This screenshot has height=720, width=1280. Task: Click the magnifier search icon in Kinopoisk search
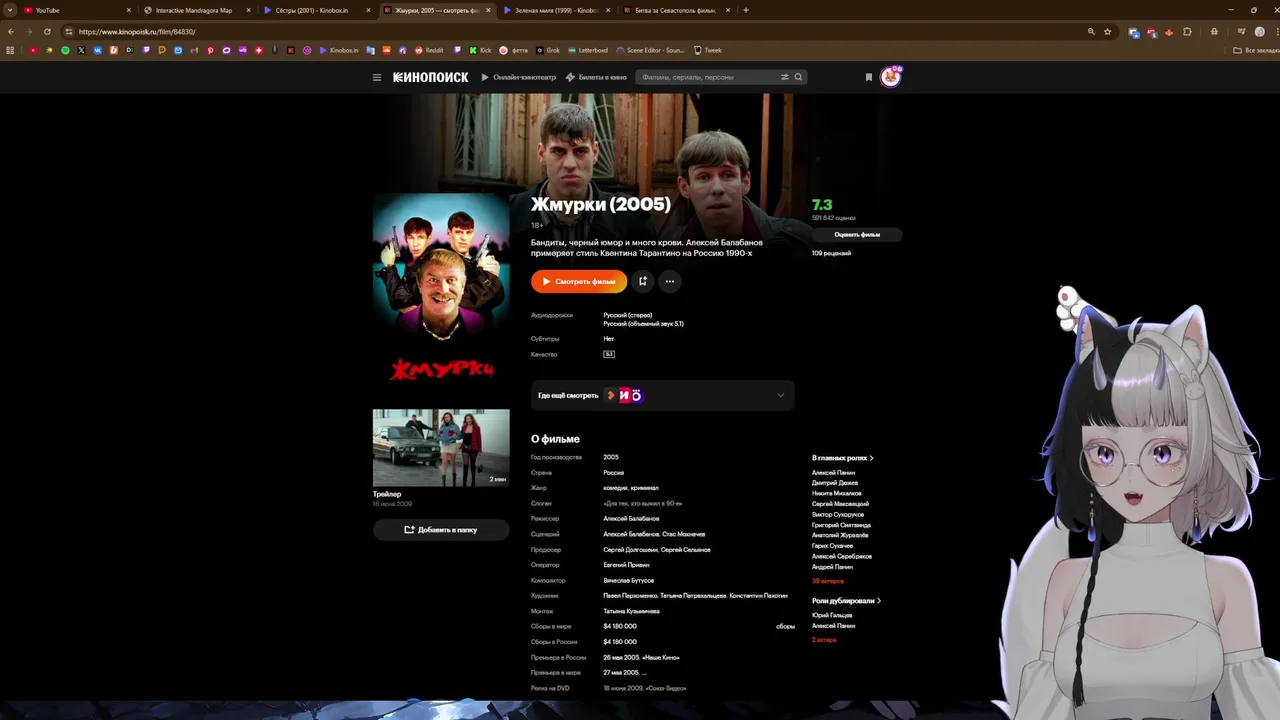[798, 77]
